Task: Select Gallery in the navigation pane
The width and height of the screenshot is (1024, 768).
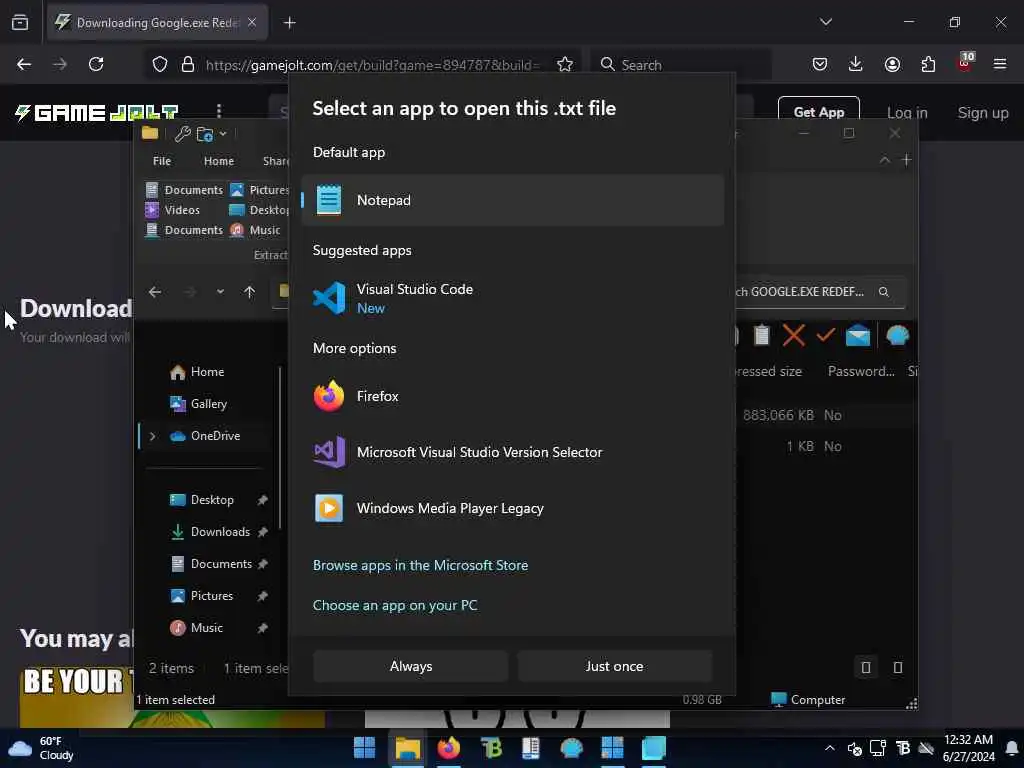Action: click(199, 404)
